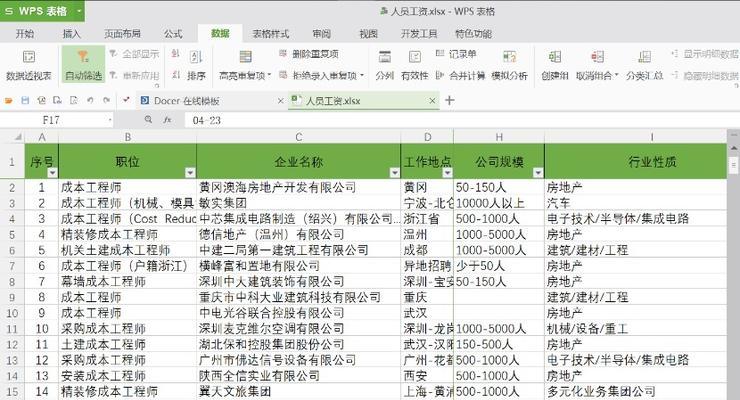
Task: Click 显示明细数据 show detail
Action: tap(705, 54)
